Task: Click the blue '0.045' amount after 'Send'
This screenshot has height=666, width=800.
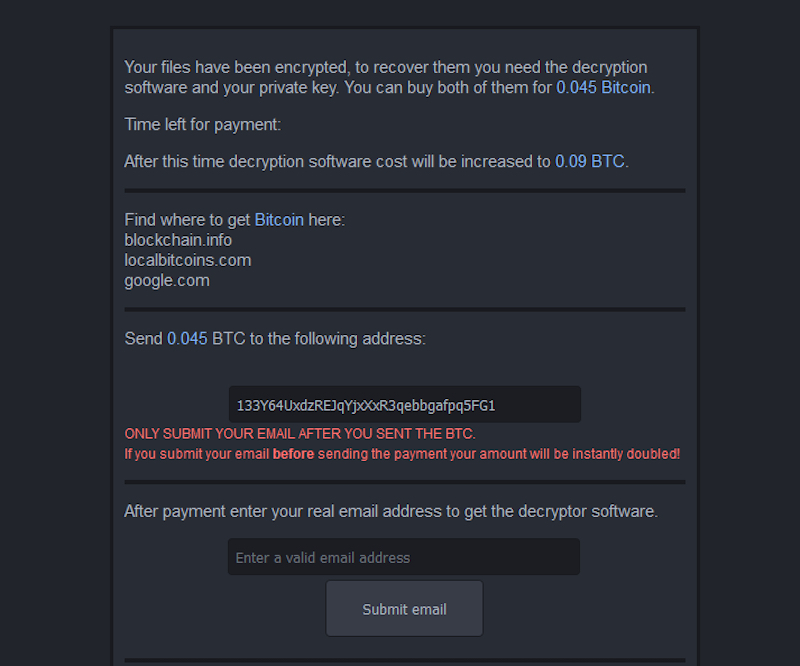Action: point(187,339)
